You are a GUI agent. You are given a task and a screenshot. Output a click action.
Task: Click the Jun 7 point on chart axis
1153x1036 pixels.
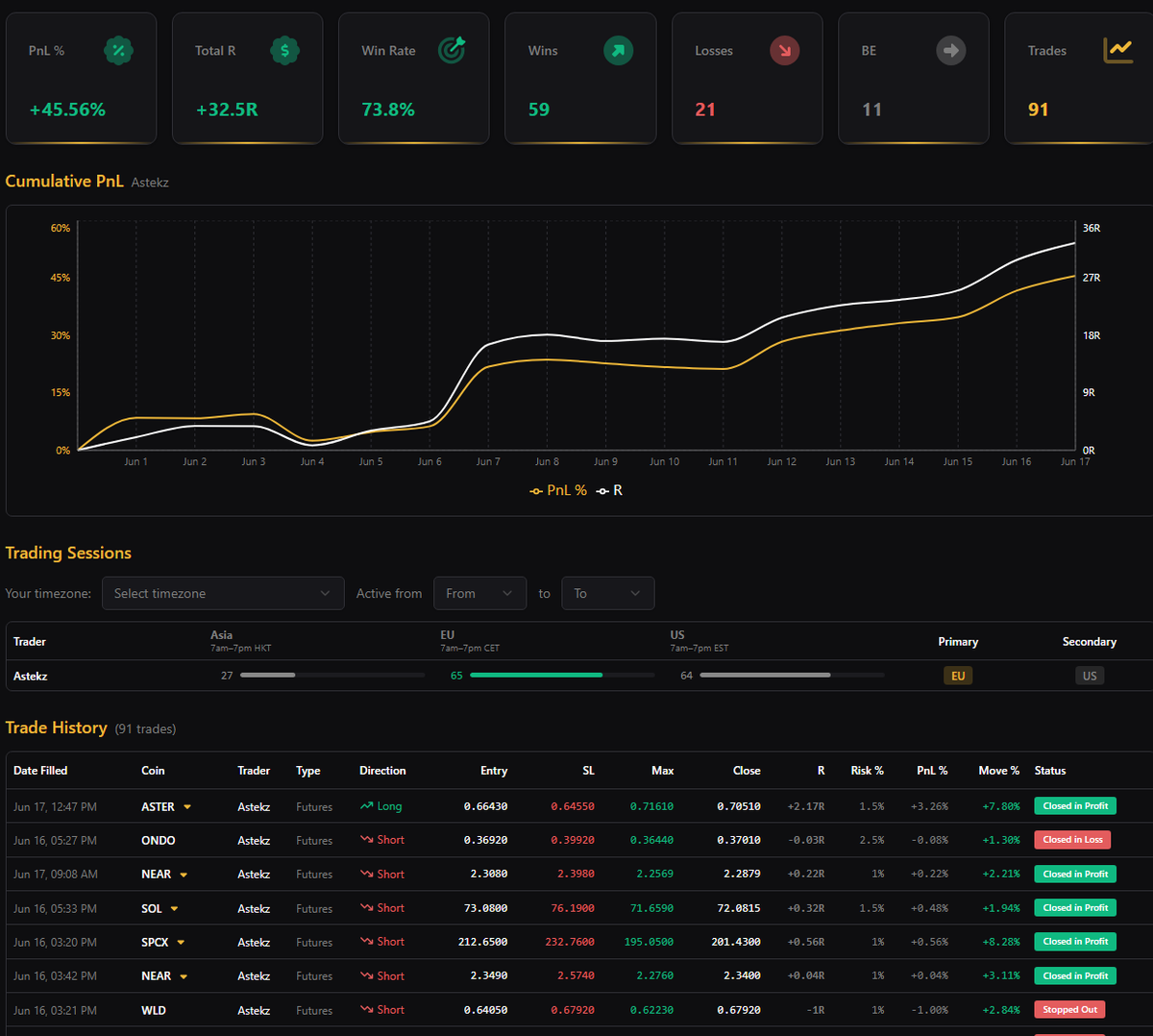coord(488,462)
